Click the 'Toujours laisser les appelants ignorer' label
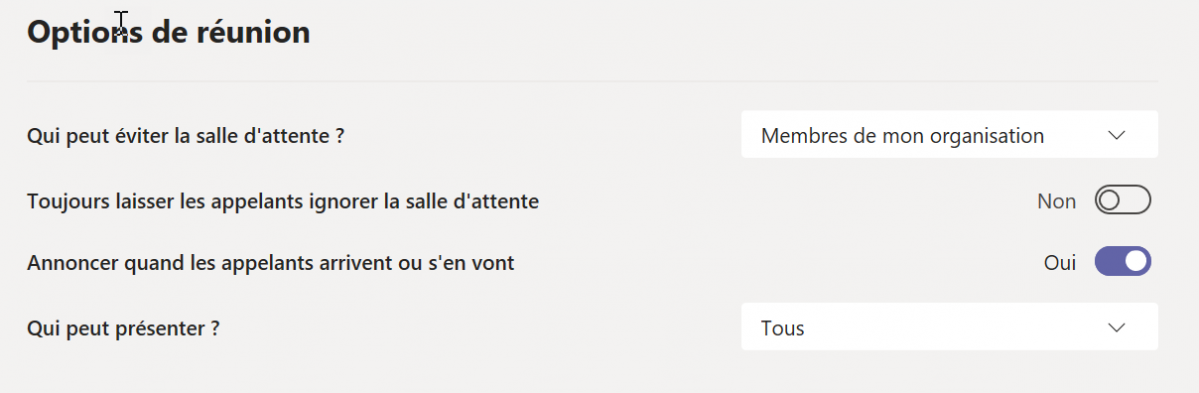Screen dimensions: 1199x393 click(x=283, y=201)
